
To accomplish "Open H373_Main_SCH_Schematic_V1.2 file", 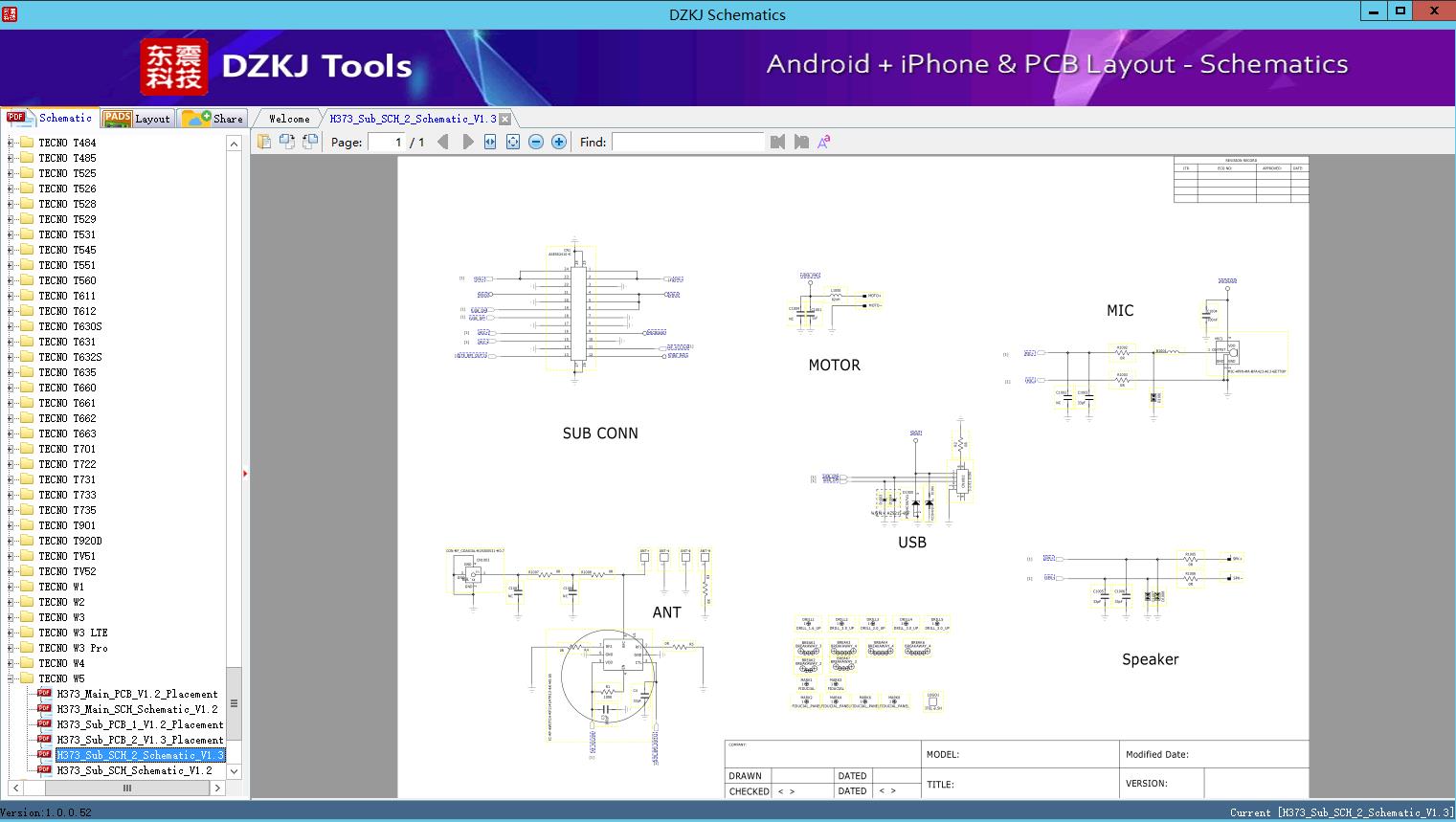I will (137, 709).
